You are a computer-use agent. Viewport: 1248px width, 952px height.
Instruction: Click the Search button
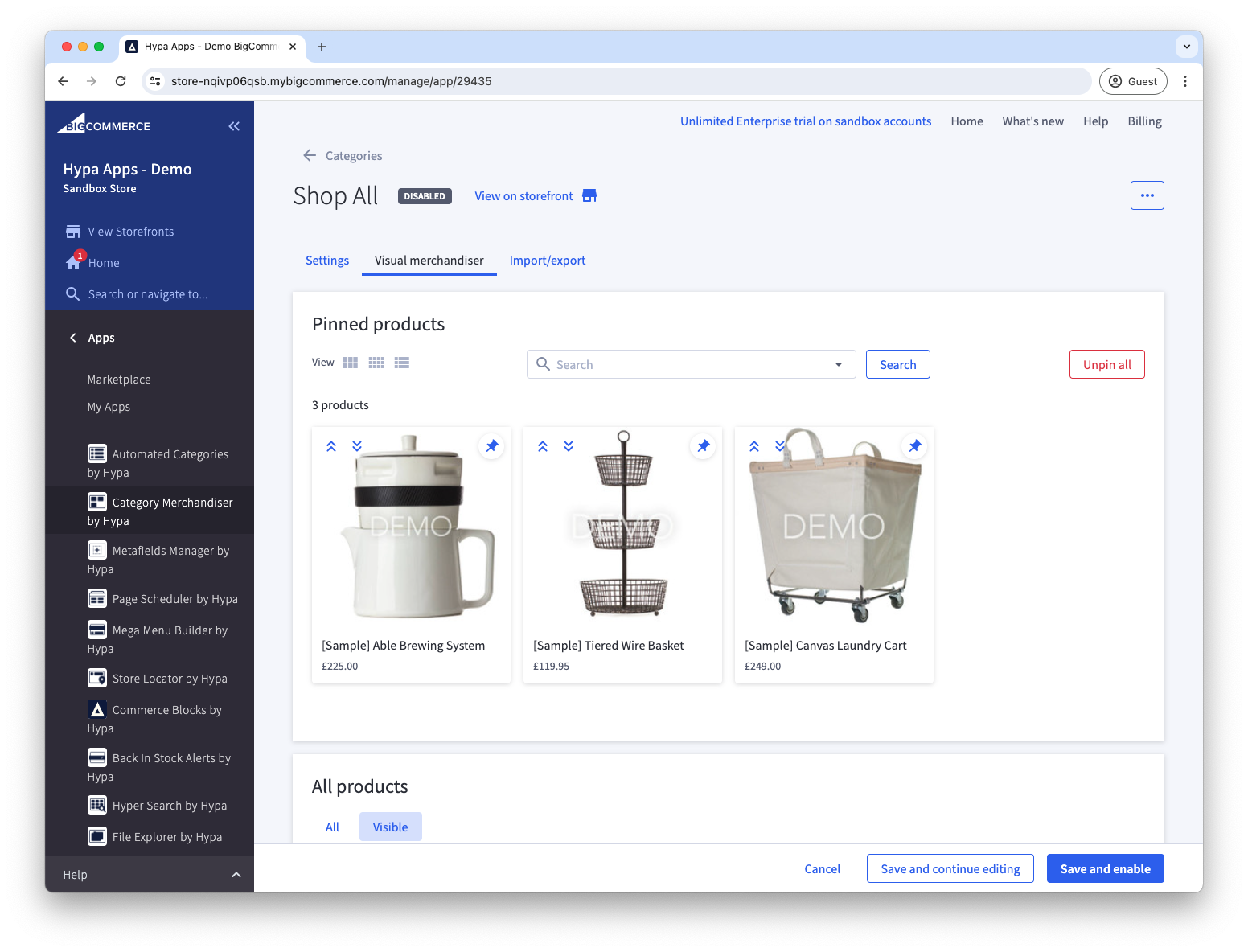[897, 364]
